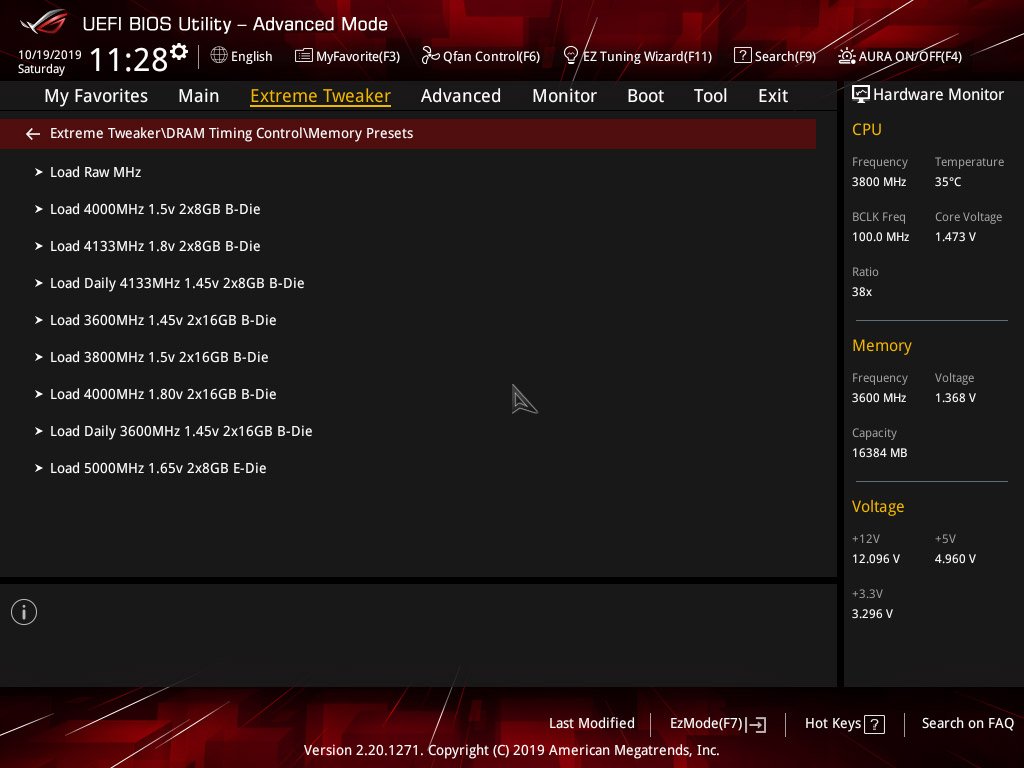Expand the Load Raw MHz arrow
Image resolution: width=1024 pixels, height=768 pixels.
click(39, 172)
